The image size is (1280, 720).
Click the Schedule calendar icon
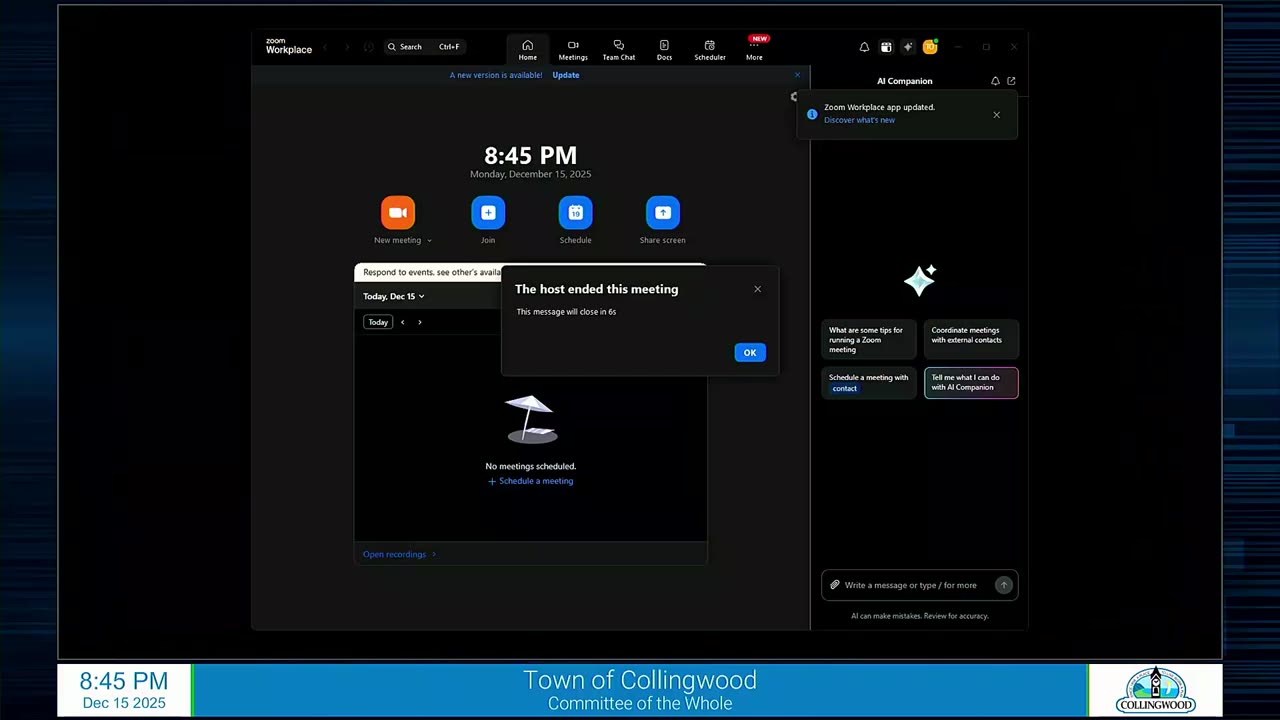(x=575, y=212)
